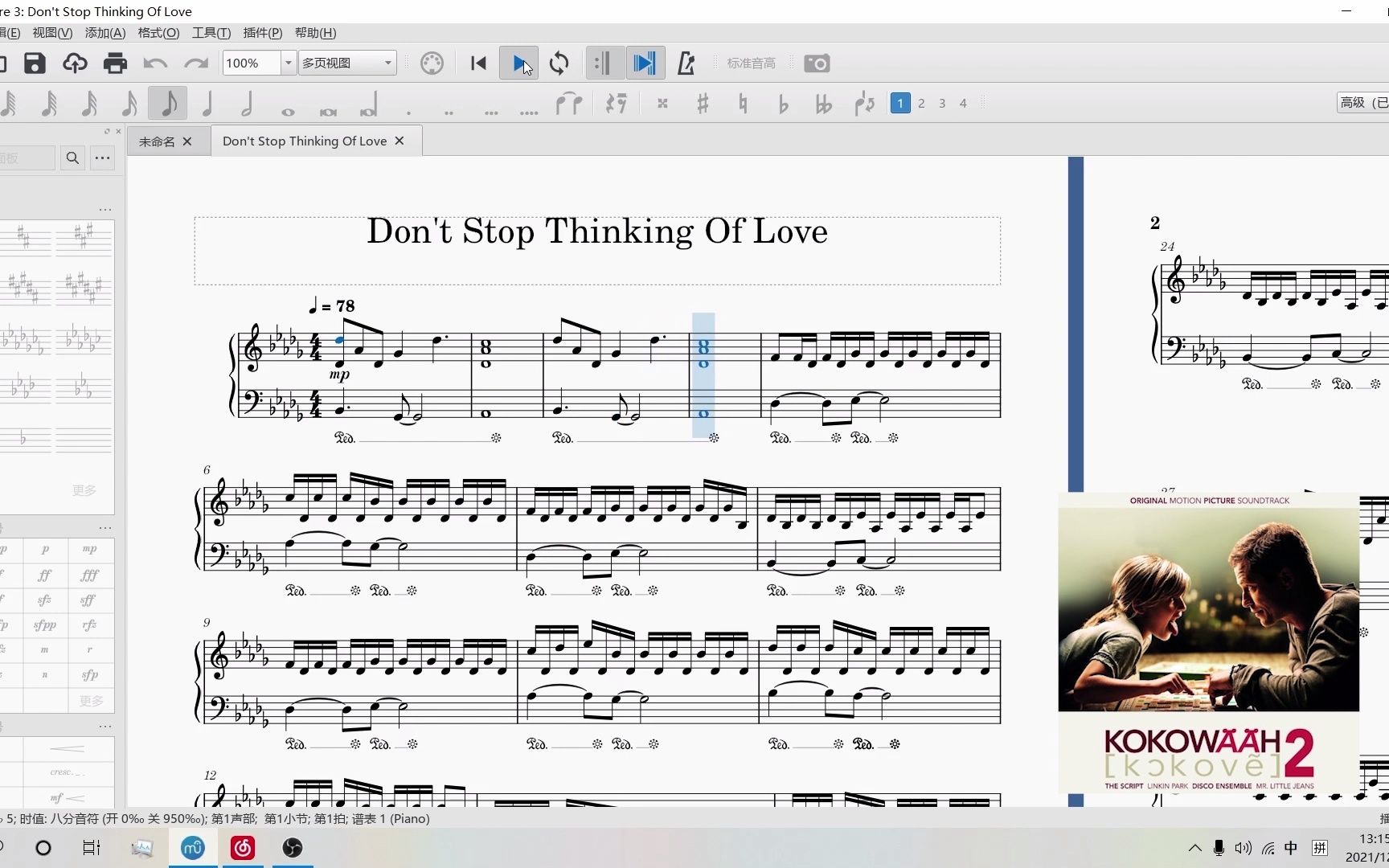Viewport: 1389px width, 868px height.
Task: Close the Don't Stop Thinking Of Love tab
Action: 399,141
